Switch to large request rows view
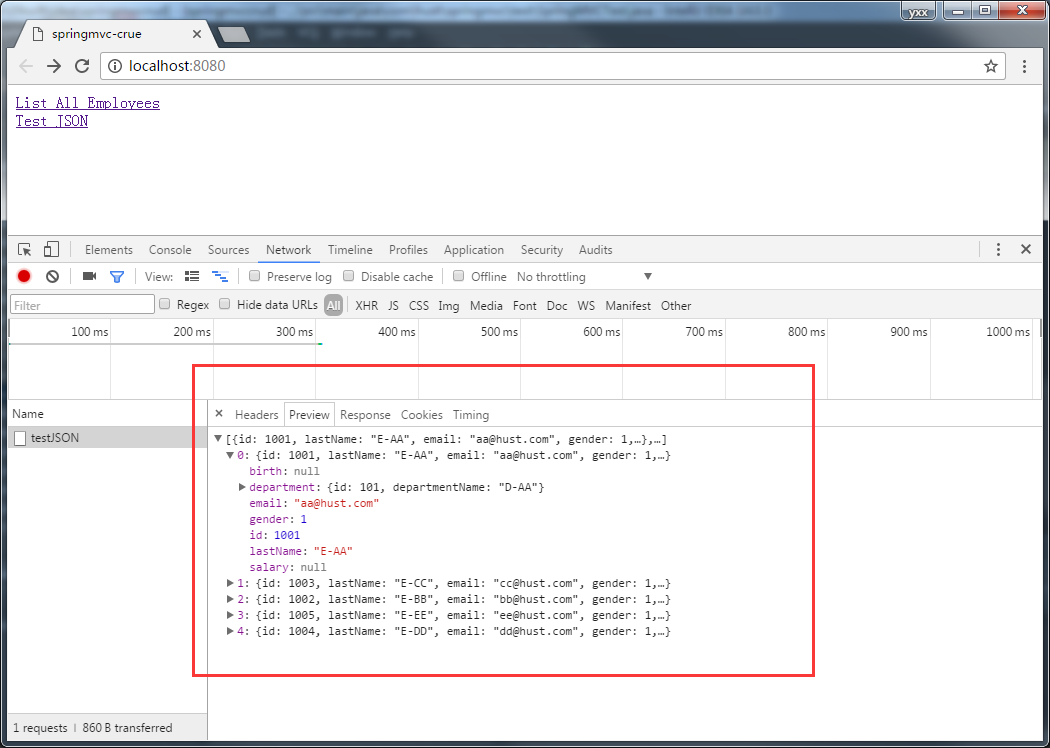This screenshot has height=748, width=1050. click(x=192, y=276)
